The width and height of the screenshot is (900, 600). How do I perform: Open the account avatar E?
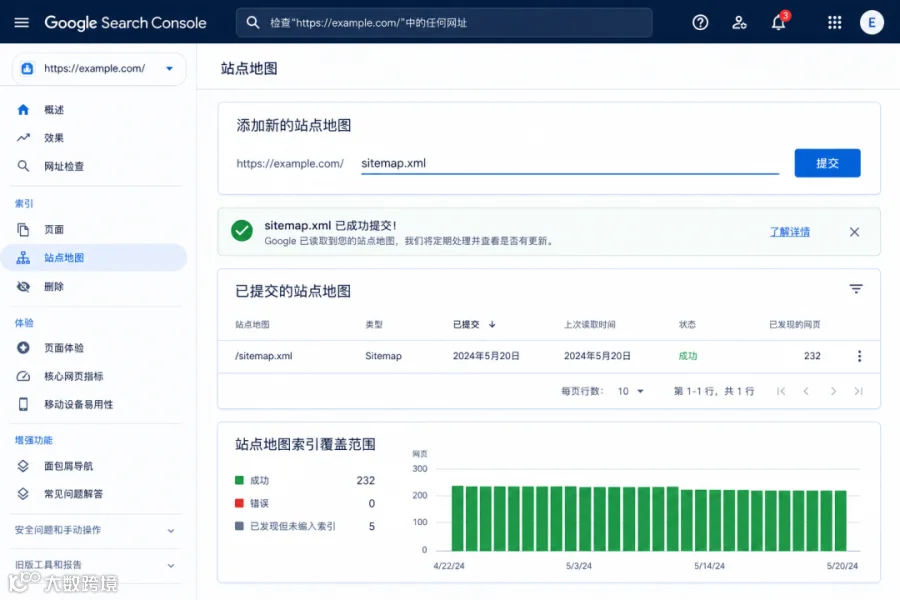pos(871,22)
